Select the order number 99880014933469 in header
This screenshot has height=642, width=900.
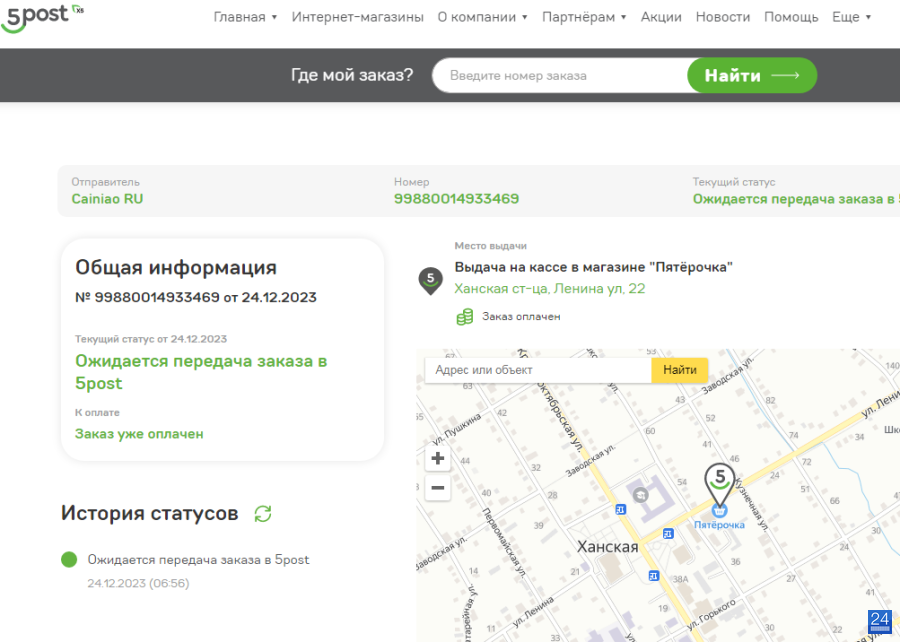pos(456,199)
